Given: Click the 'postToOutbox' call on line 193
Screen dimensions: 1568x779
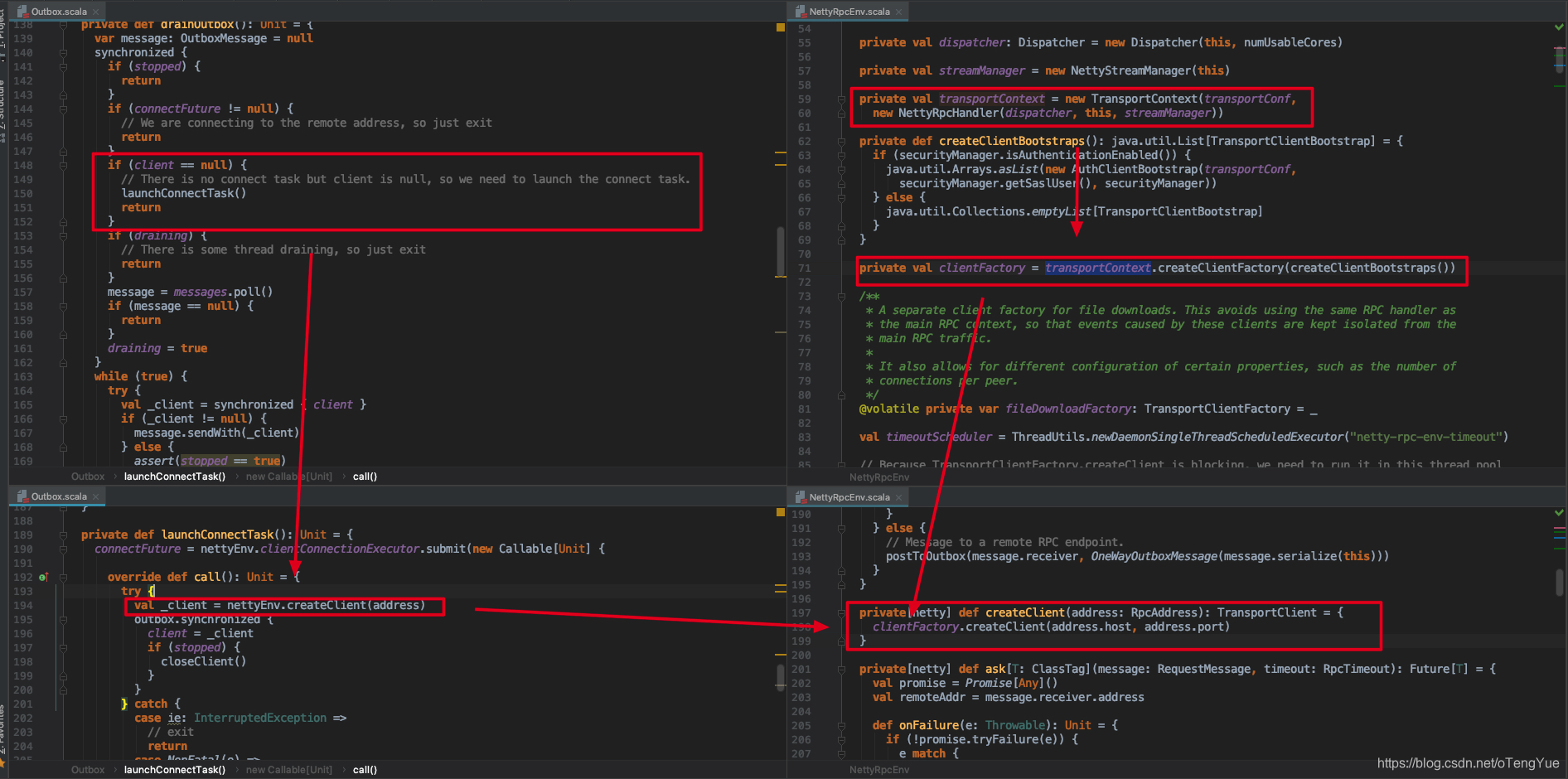Looking at the screenshot, I should (x=925, y=556).
